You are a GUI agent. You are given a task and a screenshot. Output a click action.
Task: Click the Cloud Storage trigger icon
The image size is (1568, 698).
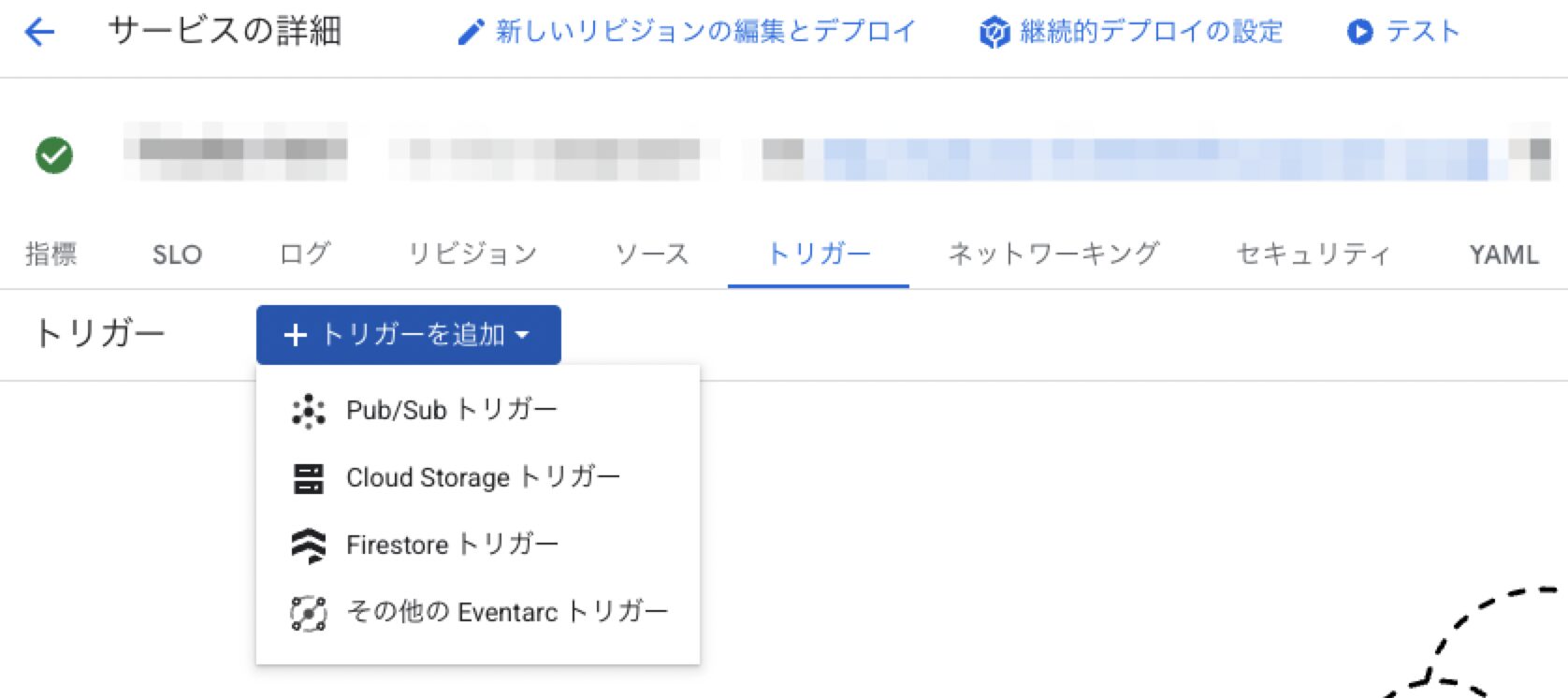[x=308, y=478]
